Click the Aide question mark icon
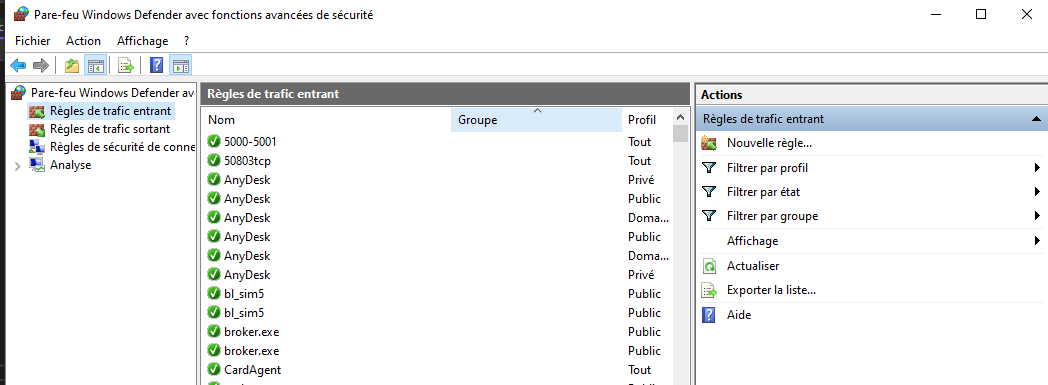1048x385 pixels. click(709, 315)
